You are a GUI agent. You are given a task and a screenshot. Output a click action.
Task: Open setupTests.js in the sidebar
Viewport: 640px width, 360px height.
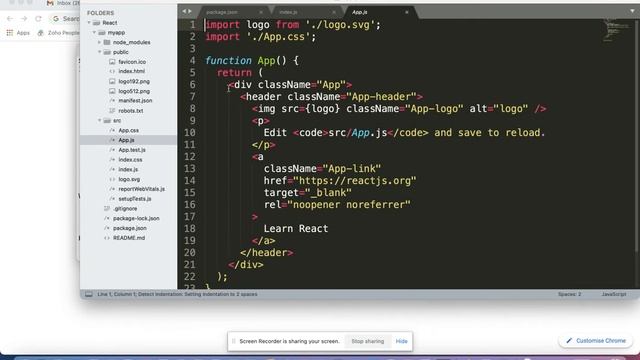click(135, 199)
